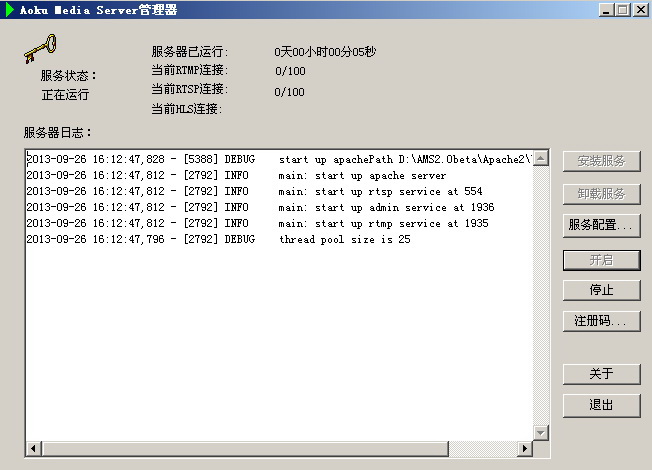Click the vertical scrollbar track of log
Image resolution: width=652 pixels, height=470 pixels.
coord(541,295)
